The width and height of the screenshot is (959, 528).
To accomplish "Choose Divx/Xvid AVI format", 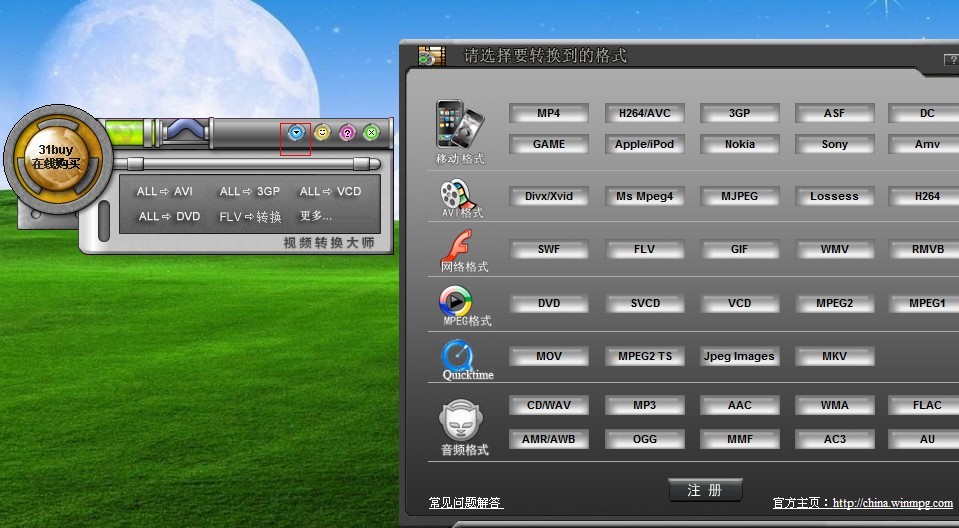I will (549, 196).
